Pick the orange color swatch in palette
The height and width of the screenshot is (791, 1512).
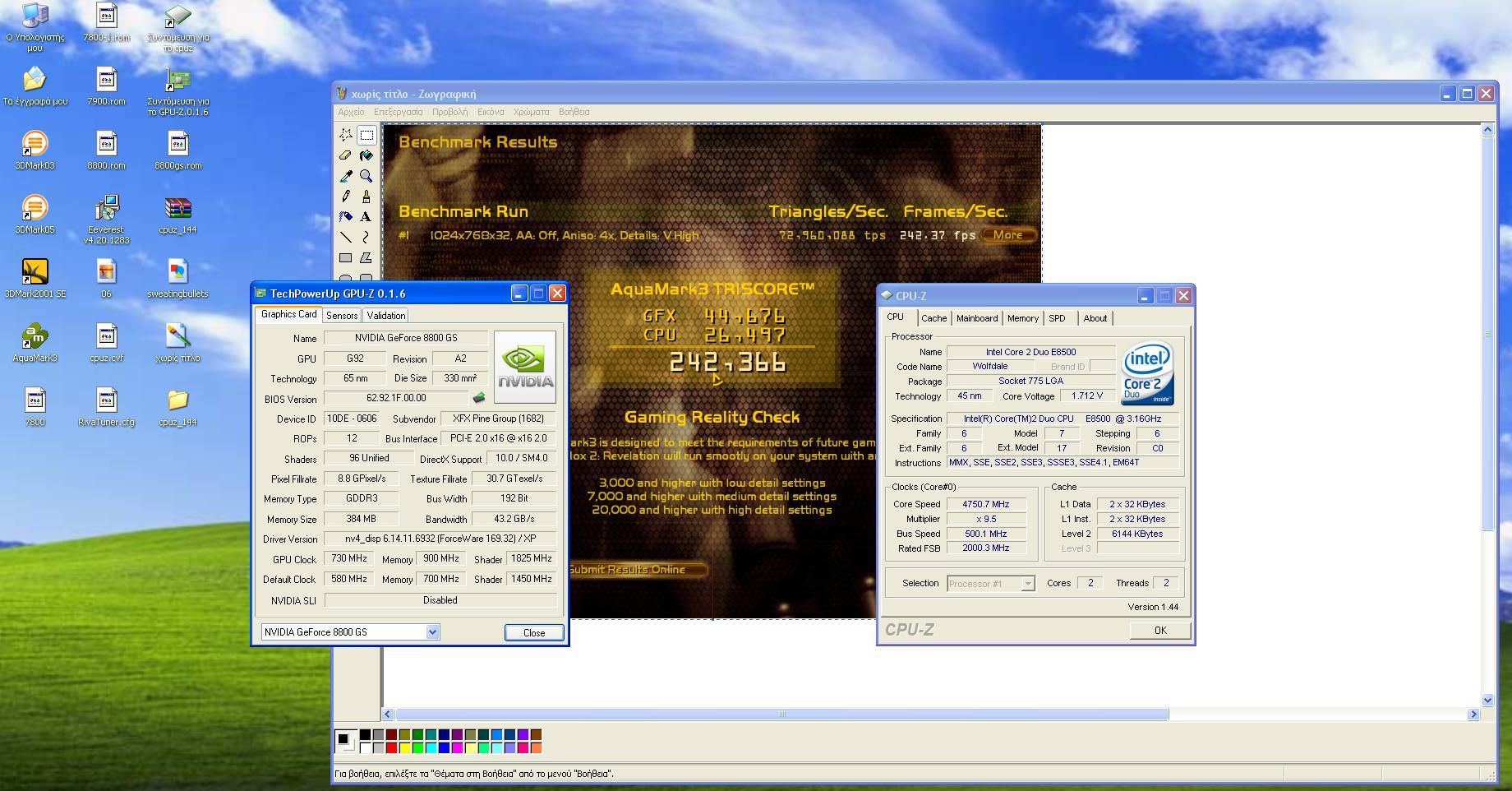537,748
